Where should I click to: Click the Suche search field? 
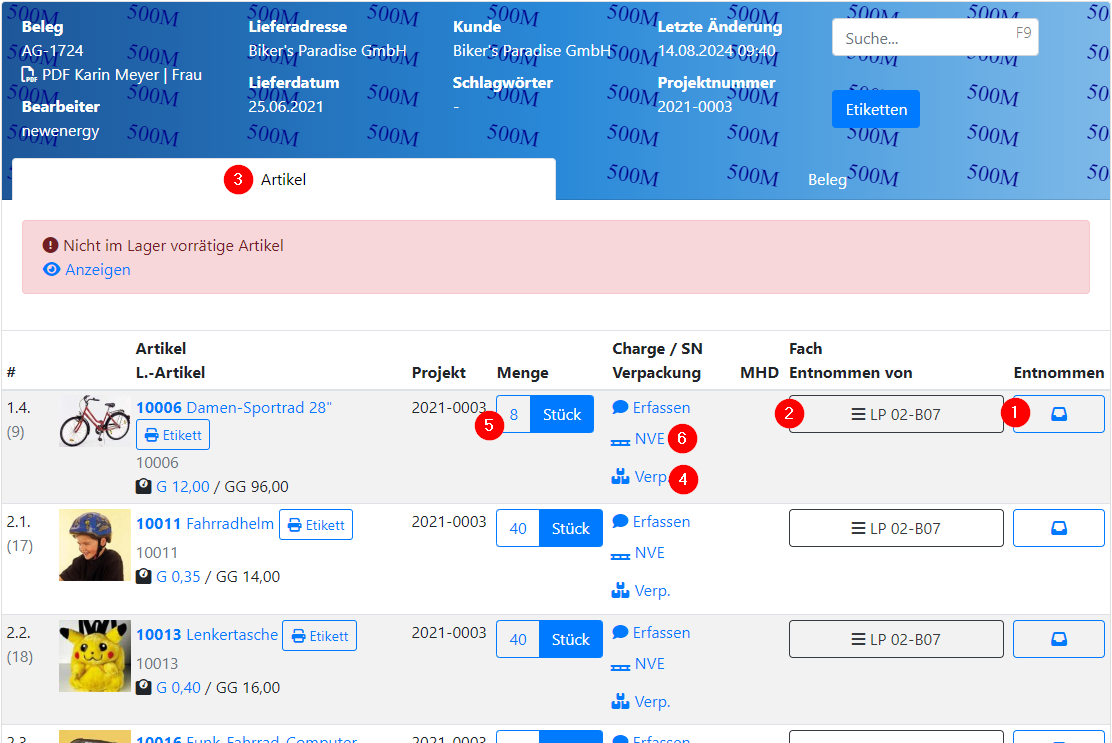pyautogui.click(x=924, y=38)
